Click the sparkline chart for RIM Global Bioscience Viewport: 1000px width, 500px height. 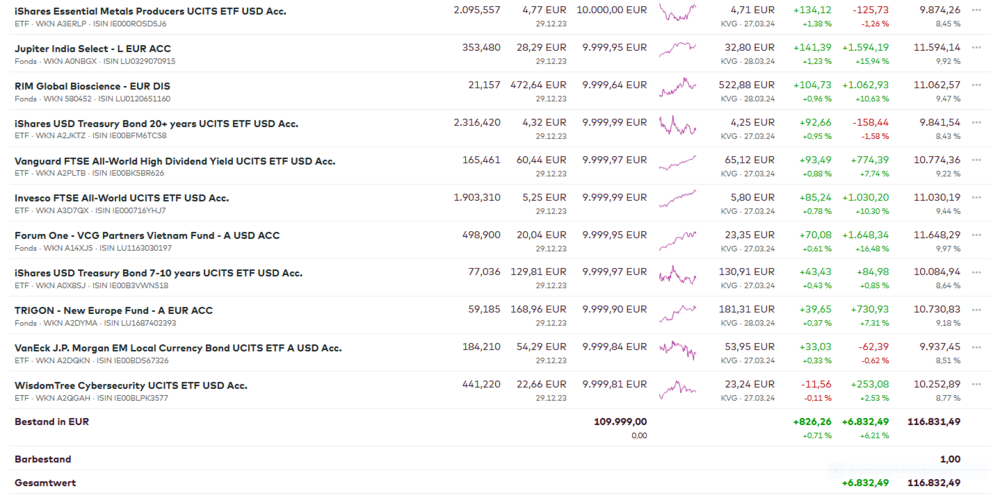pyautogui.click(x=677, y=87)
